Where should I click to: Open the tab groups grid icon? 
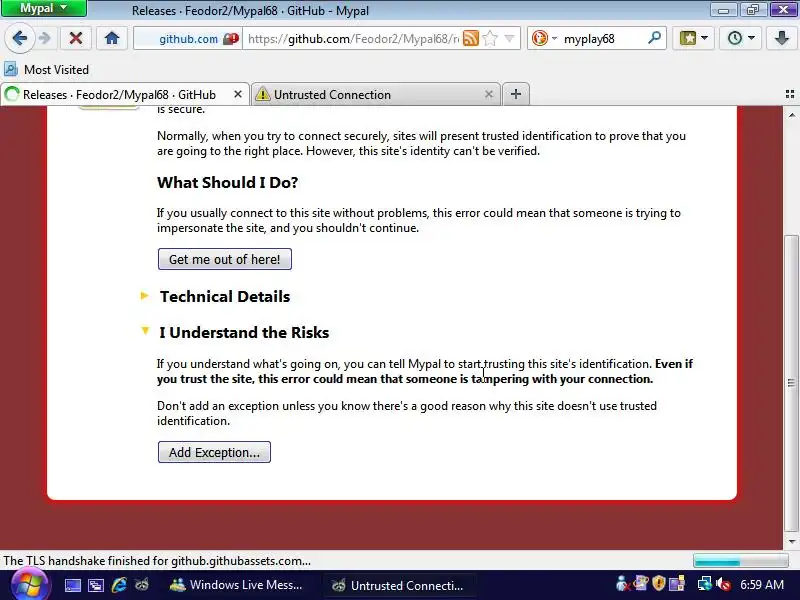click(x=790, y=94)
